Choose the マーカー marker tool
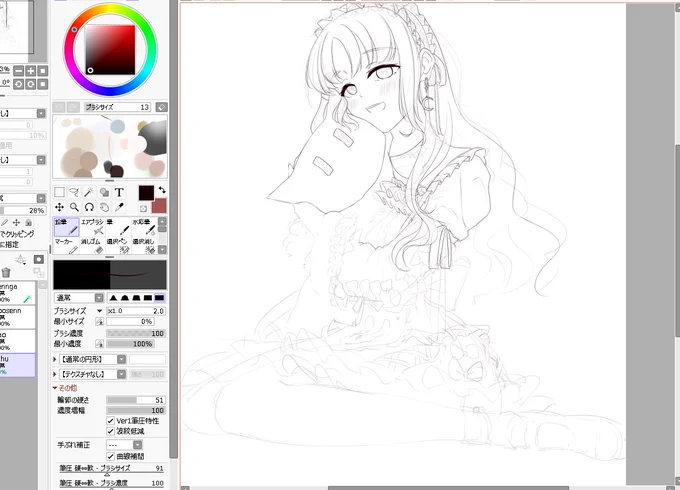 tap(66, 245)
